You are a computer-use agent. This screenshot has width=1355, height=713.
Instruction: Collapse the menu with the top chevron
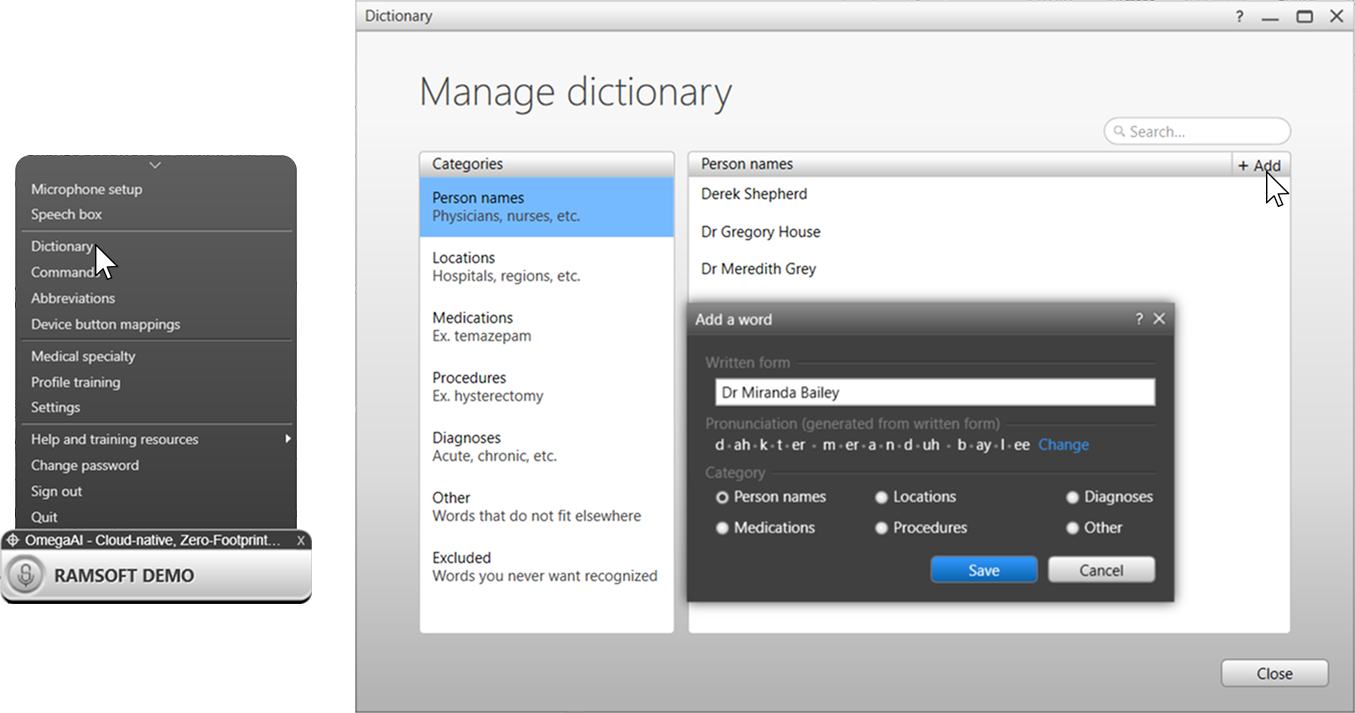pos(155,165)
